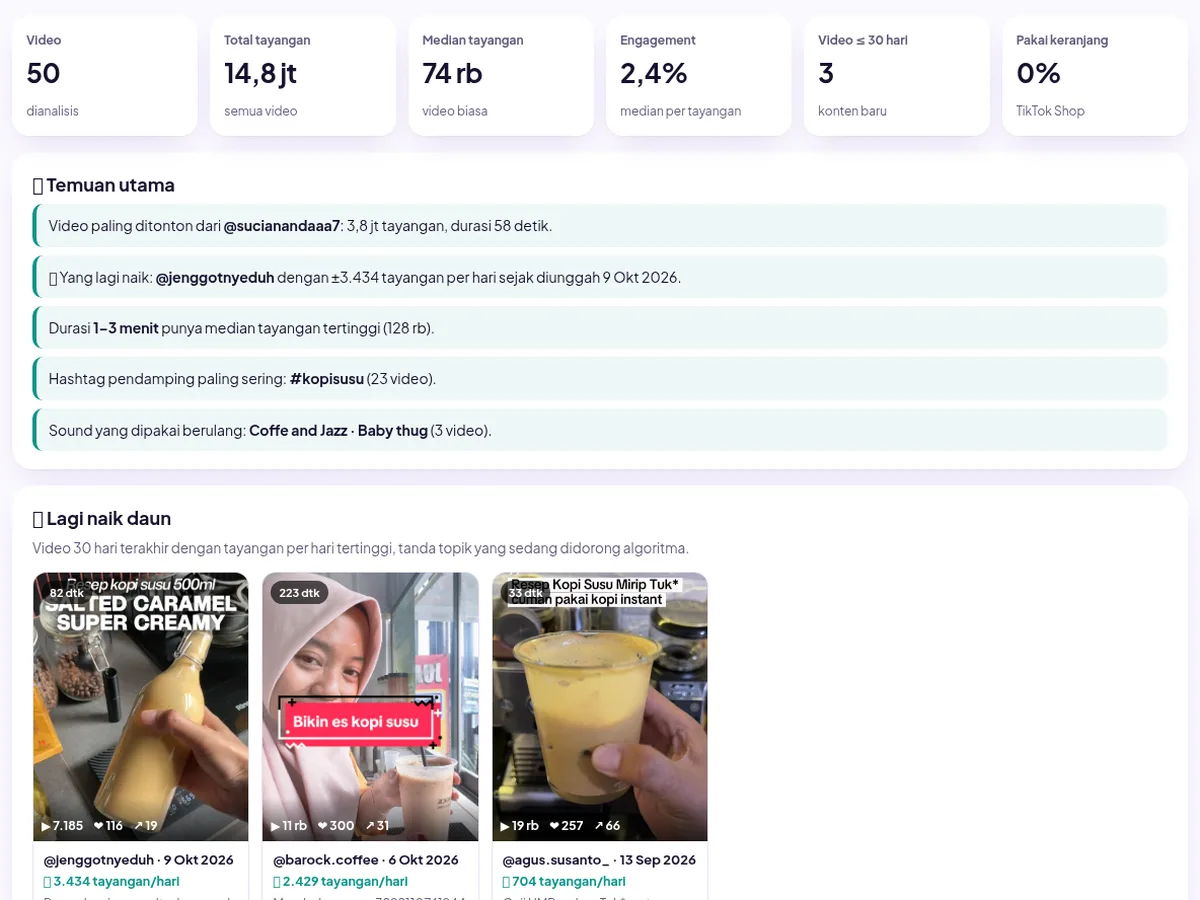Click the play-count icon on the @agus.susanto_ video
The width and height of the screenshot is (1200, 900).
505,826
